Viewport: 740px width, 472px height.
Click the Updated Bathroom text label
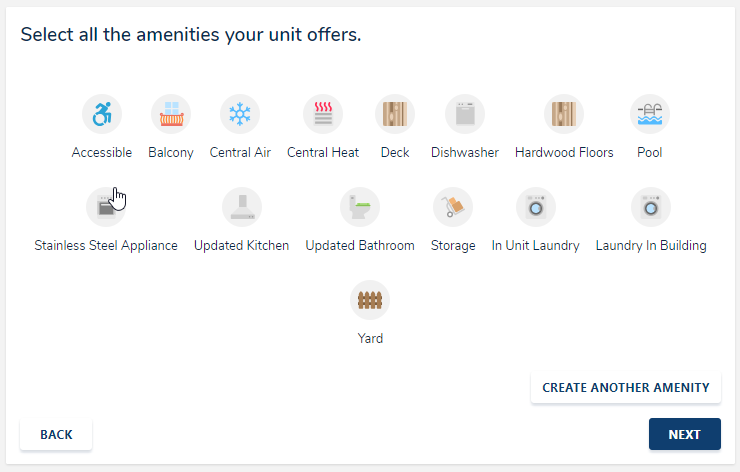pyautogui.click(x=360, y=245)
